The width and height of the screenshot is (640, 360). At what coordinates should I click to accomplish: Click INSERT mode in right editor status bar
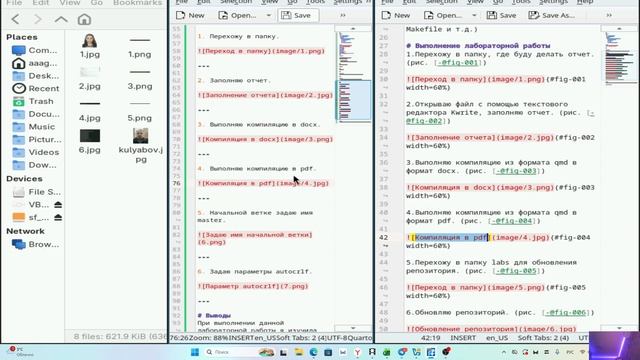click(x=463, y=338)
